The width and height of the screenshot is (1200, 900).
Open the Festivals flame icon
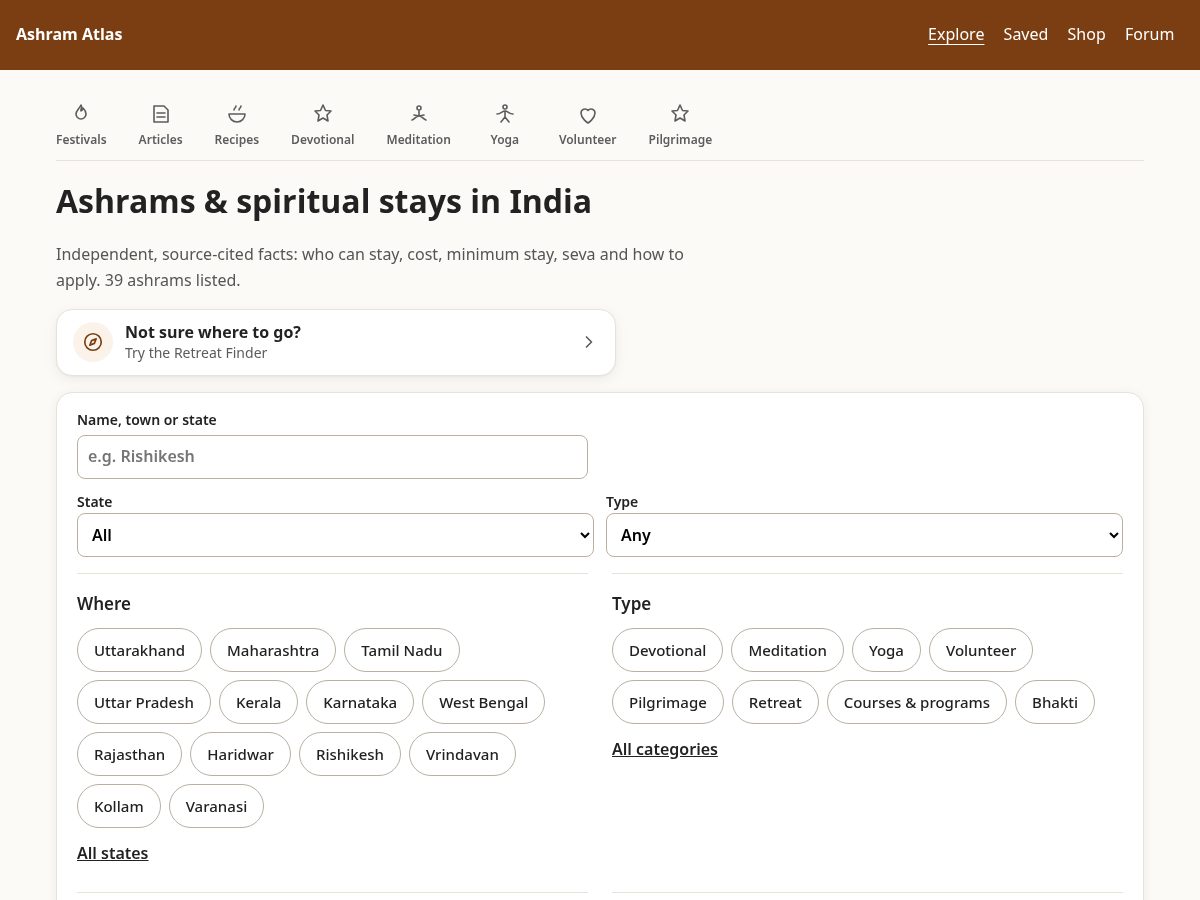[x=81, y=113]
